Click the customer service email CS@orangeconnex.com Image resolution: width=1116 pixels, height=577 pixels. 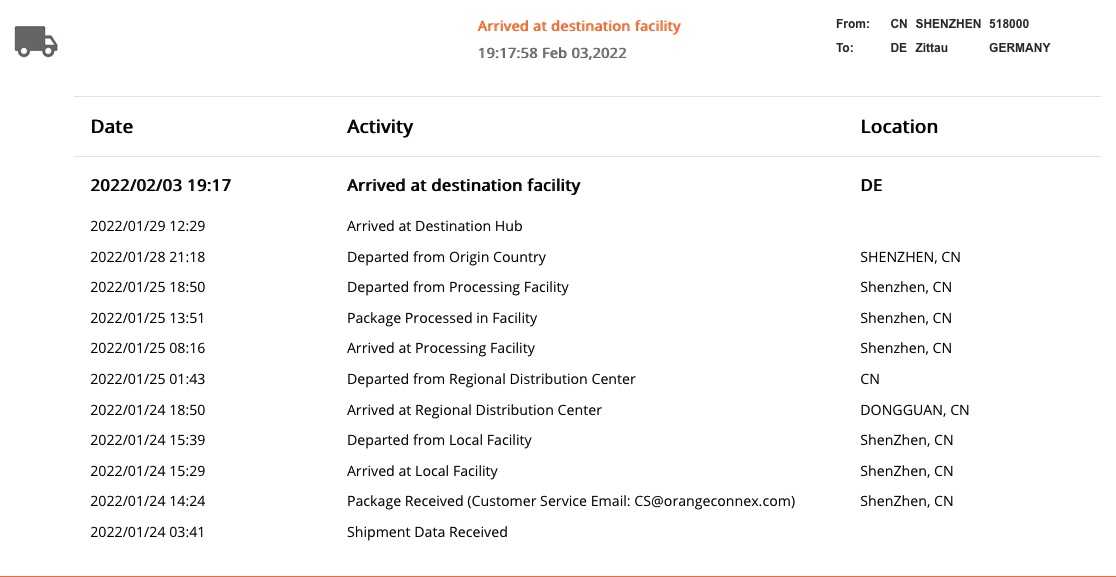point(712,502)
